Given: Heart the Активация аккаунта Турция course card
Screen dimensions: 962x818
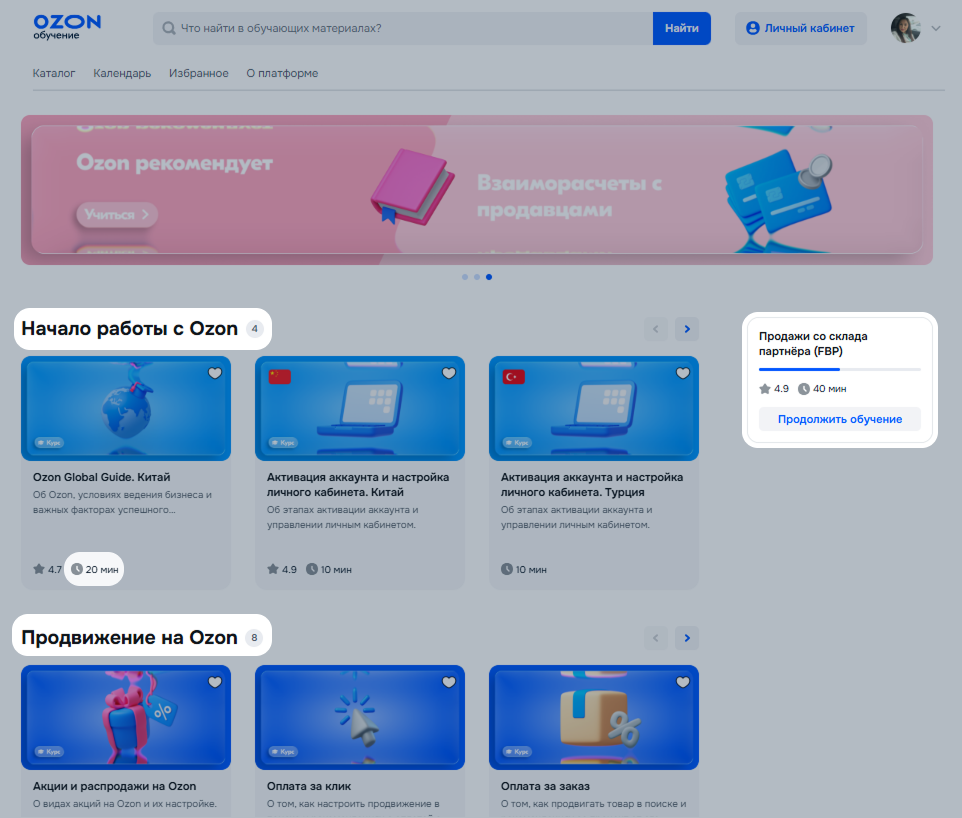Looking at the screenshot, I should 683,373.
